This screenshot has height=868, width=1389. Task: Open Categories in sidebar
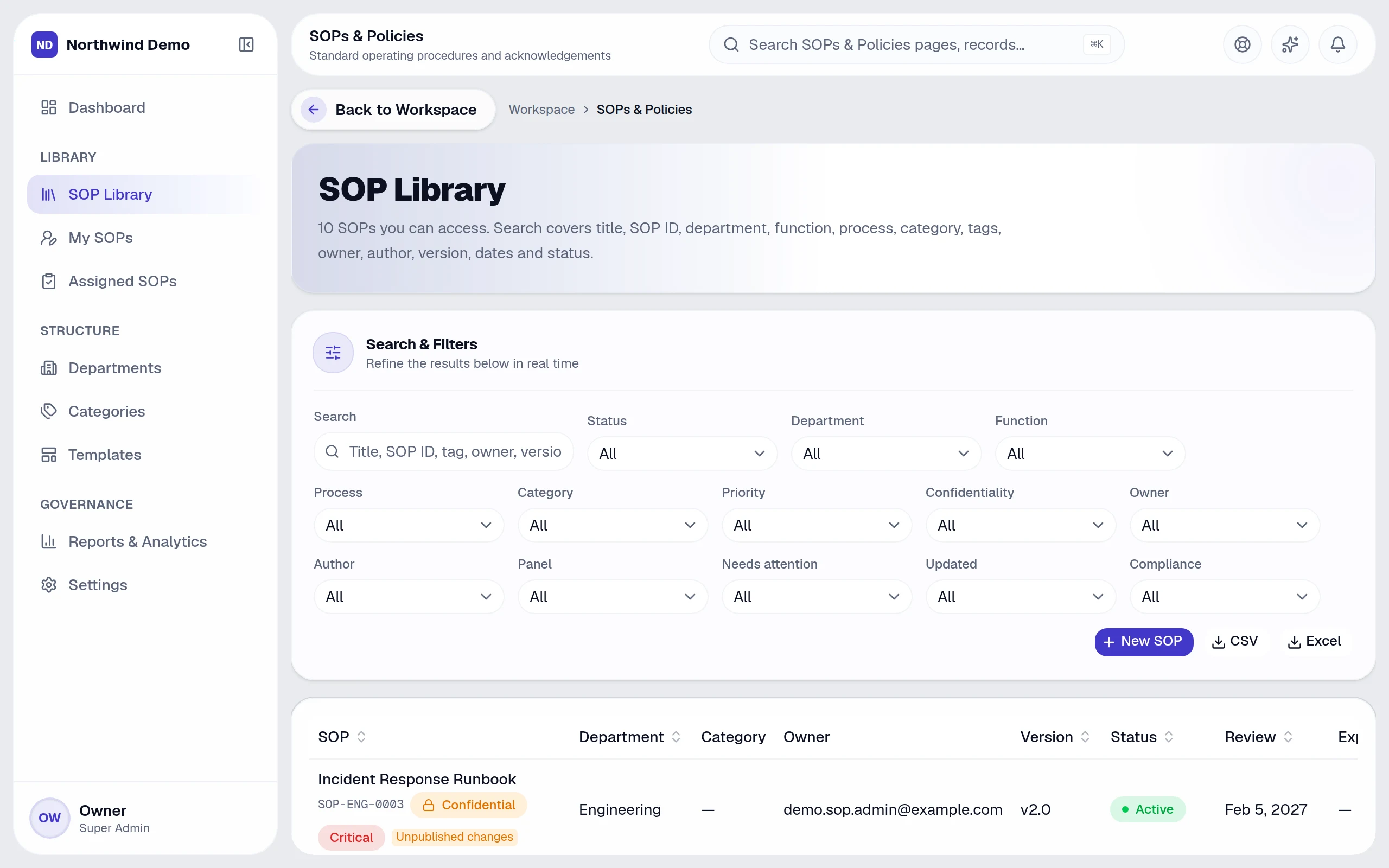coord(145,411)
